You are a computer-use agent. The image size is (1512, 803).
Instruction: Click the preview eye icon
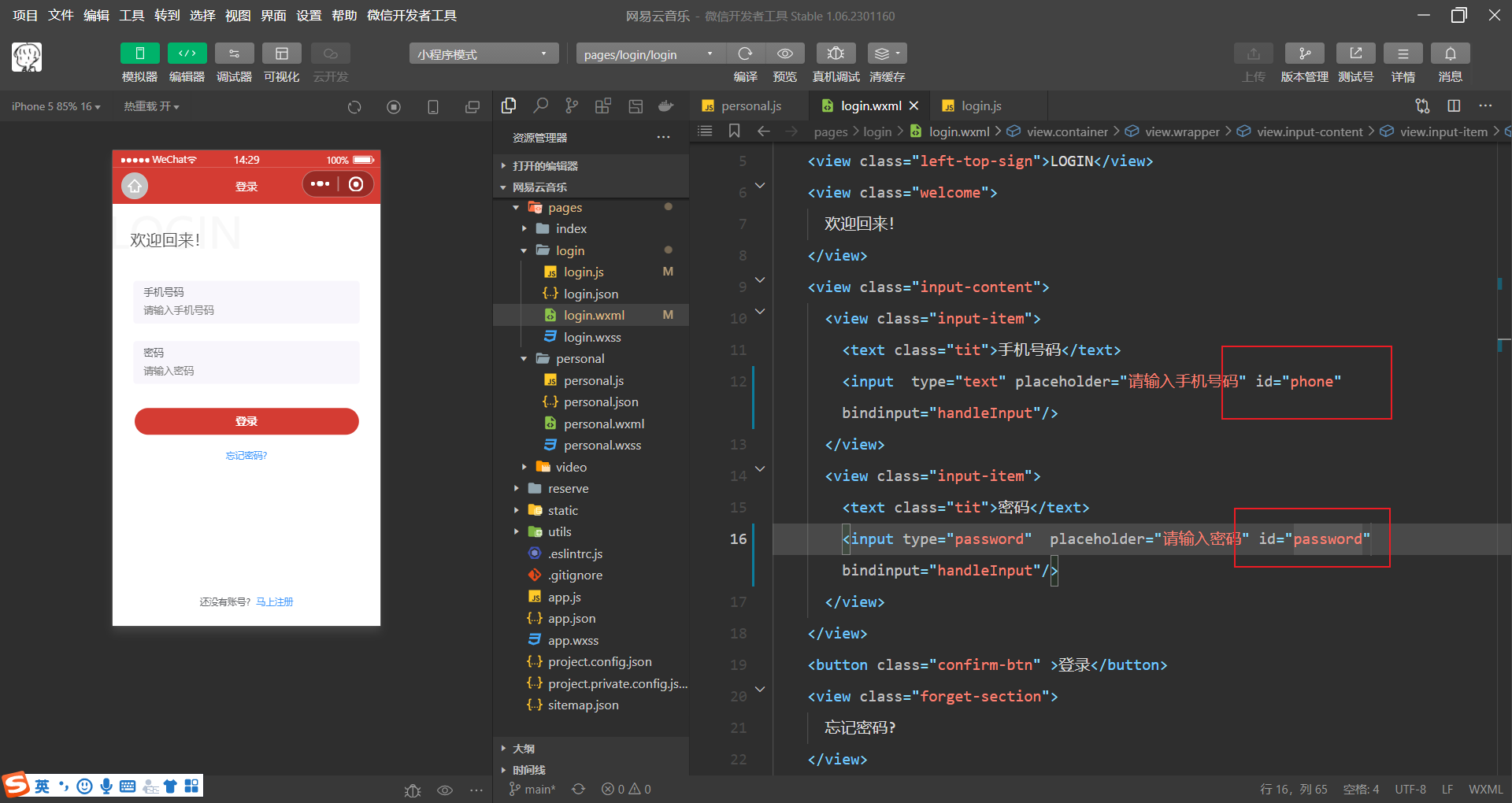coord(785,53)
